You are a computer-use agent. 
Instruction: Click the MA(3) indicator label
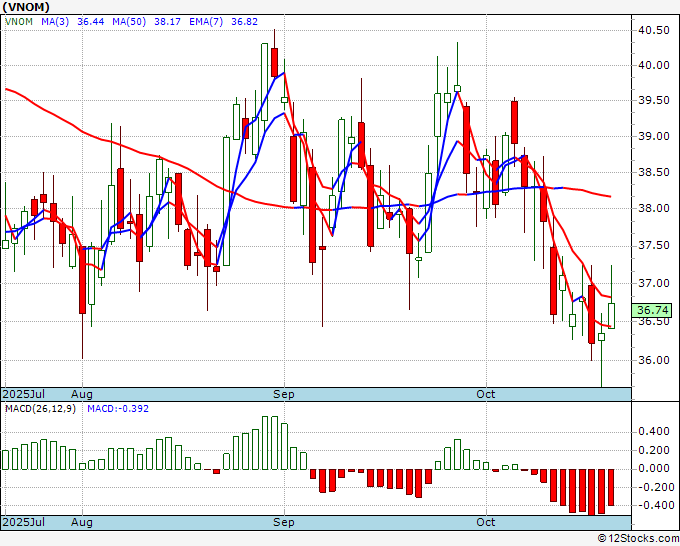coord(55,21)
